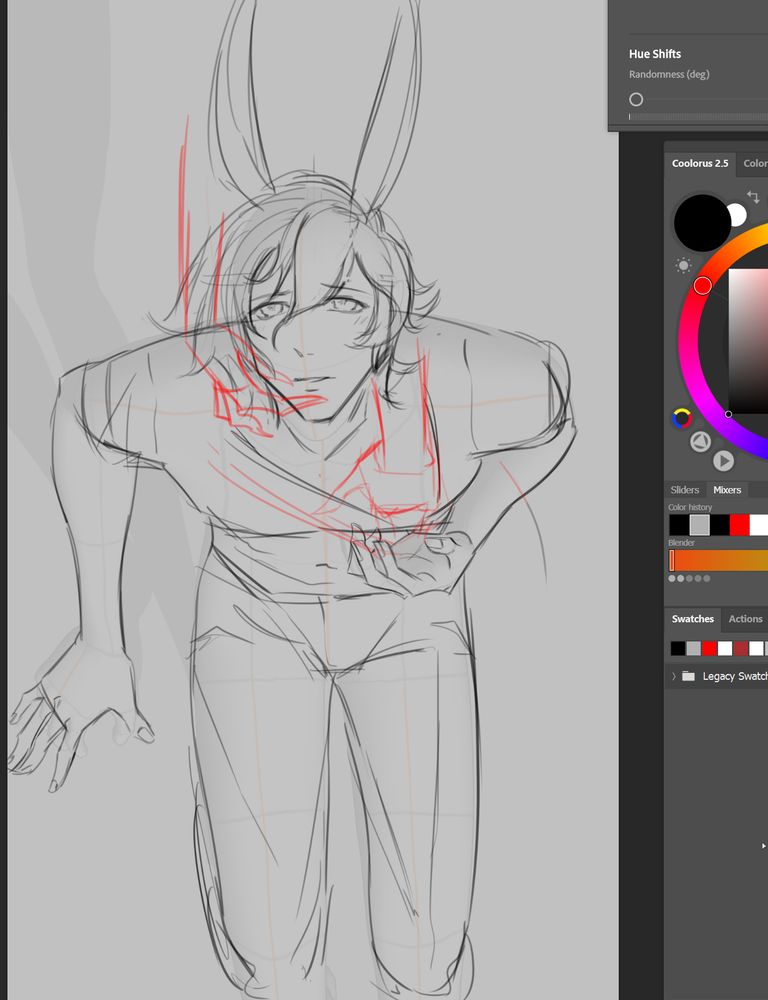Select the black swatch in the Swatches panel
Screen dimensions: 768x1000
pos(677,649)
